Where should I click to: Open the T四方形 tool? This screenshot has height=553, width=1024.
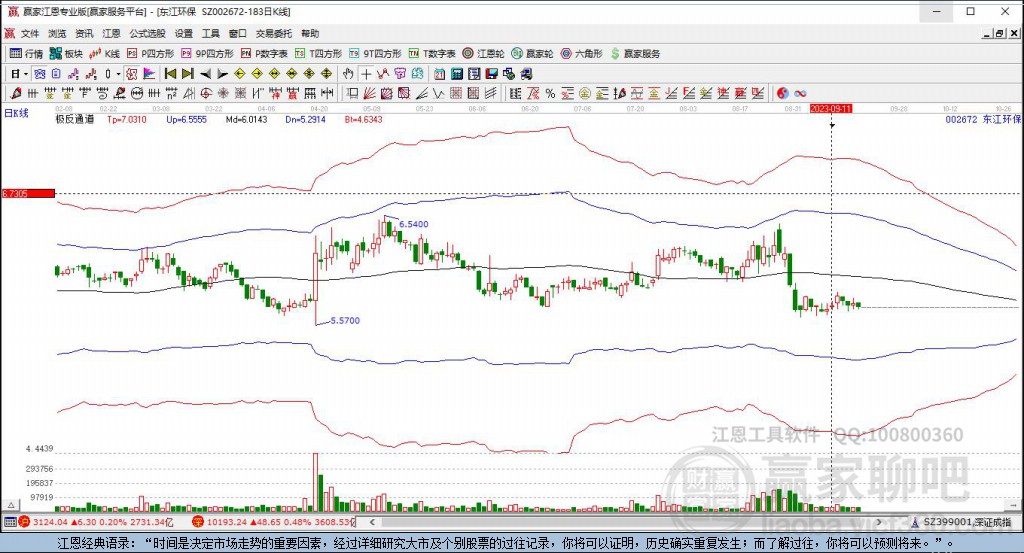point(318,54)
